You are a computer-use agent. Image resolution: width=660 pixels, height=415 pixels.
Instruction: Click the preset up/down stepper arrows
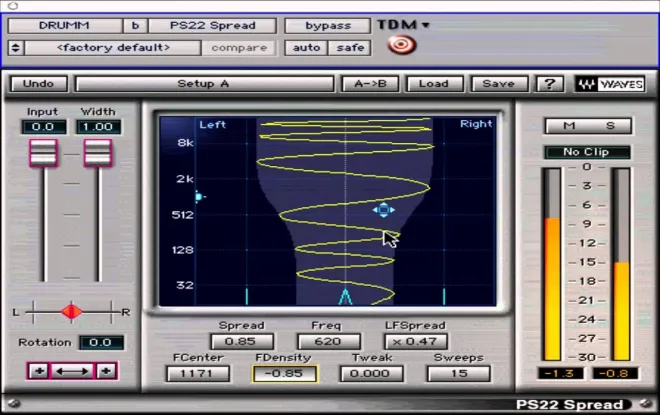pos(16,48)
